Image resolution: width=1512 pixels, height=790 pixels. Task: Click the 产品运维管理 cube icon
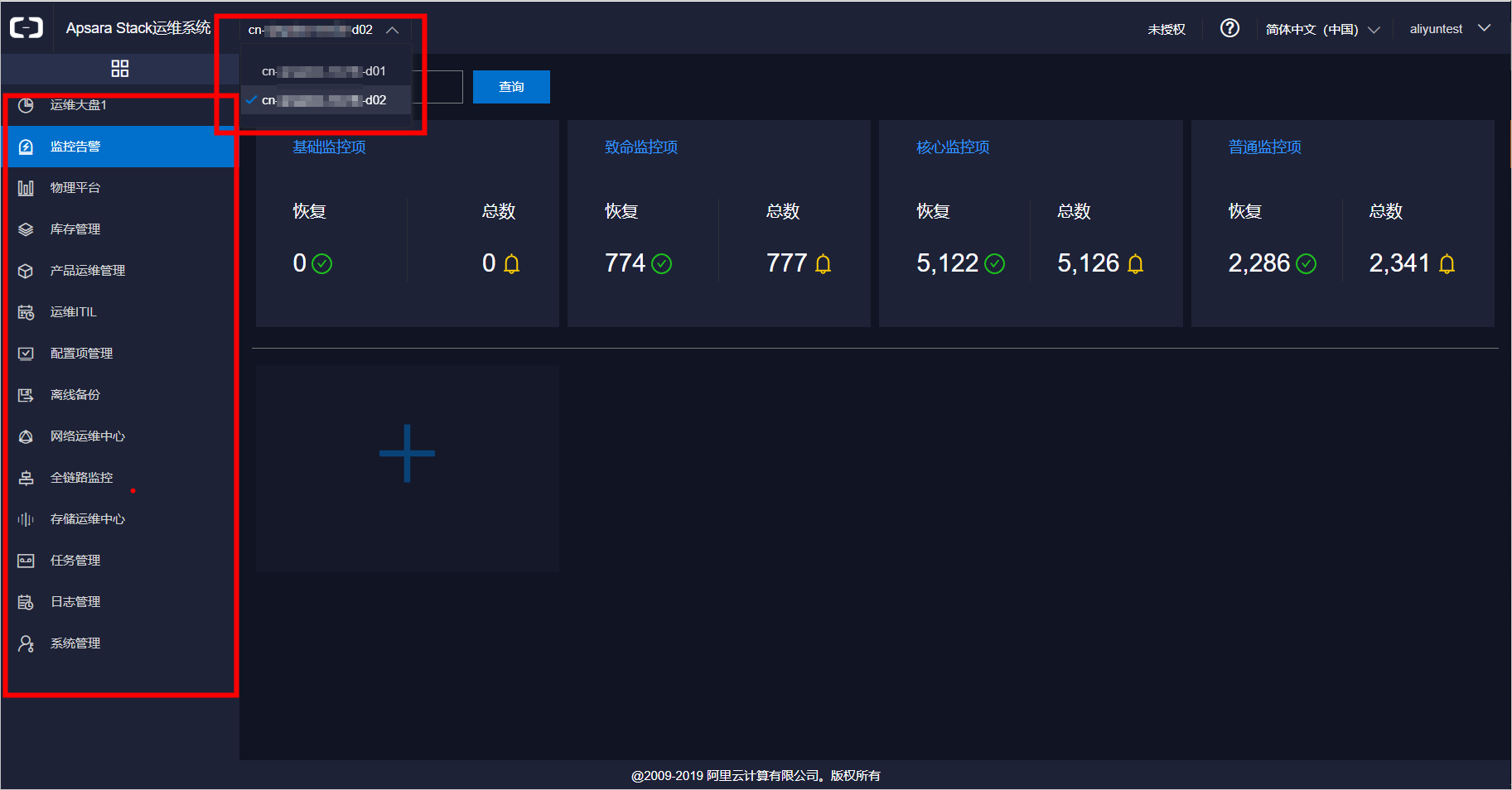pos(26,271)
